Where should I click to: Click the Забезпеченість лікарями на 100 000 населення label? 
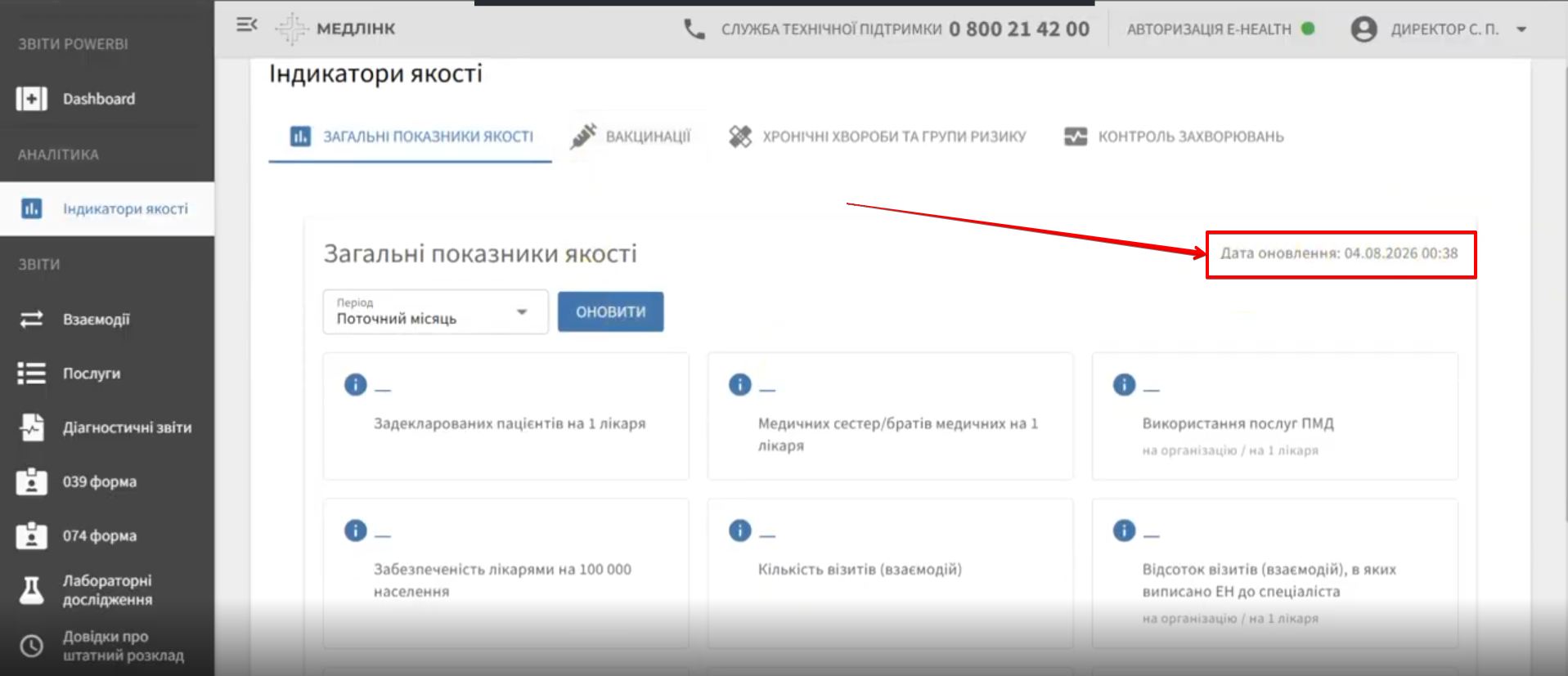click(502, 580)
